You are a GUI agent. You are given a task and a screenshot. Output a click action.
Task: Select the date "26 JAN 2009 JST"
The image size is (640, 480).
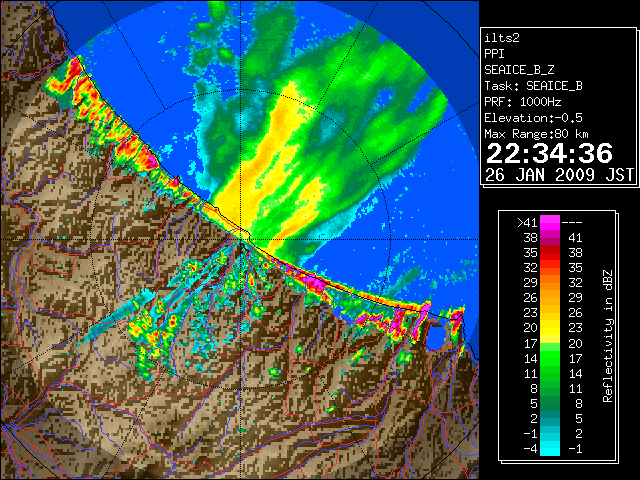coord(559,175)
